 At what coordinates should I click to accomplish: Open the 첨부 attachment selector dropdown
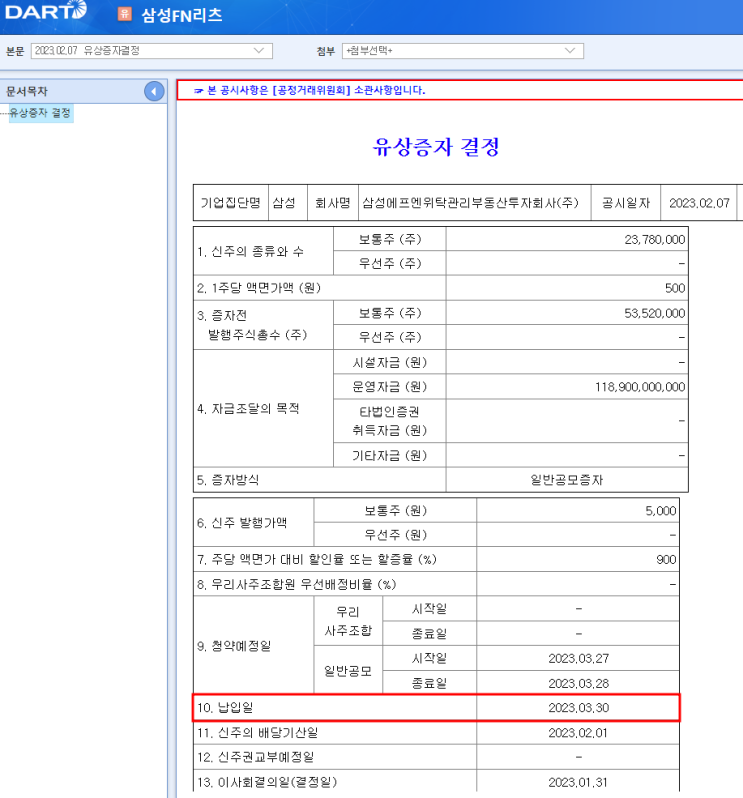tap(463, 51)
